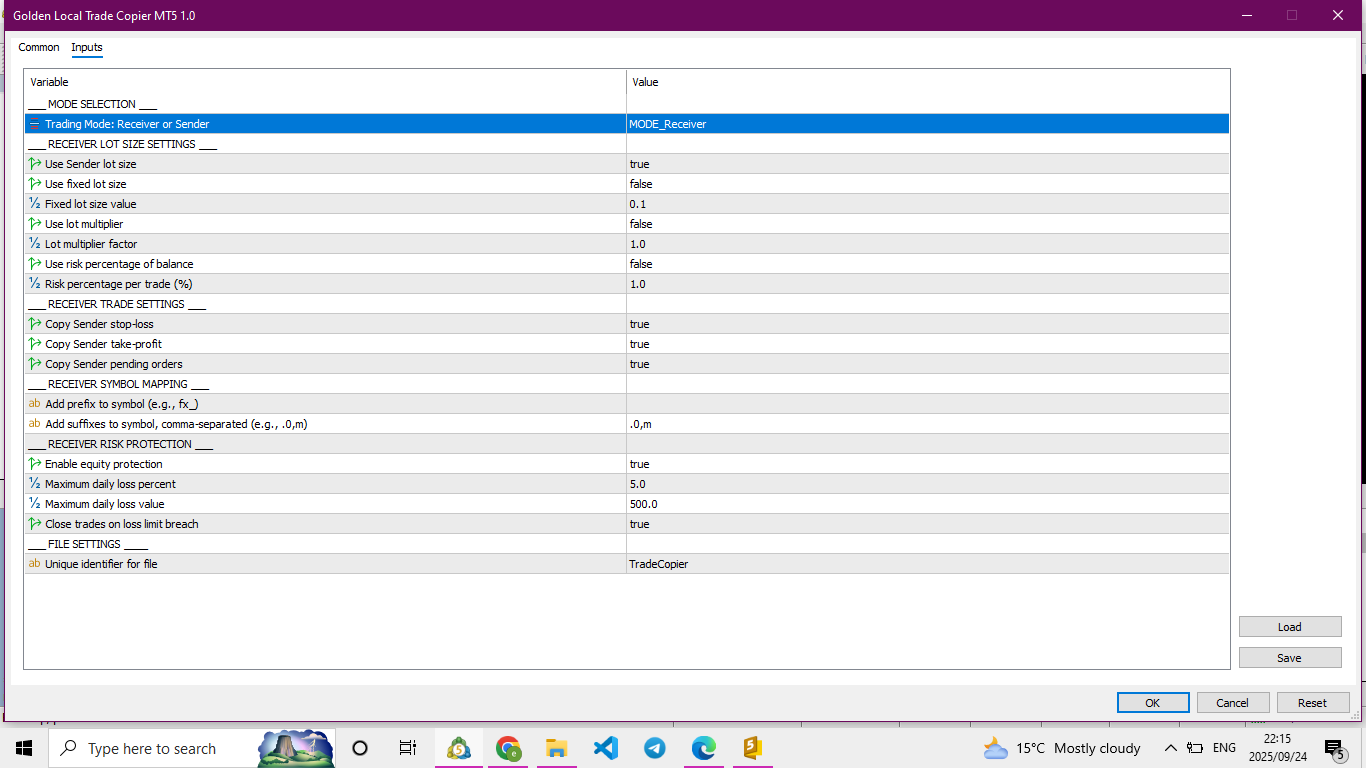Screen dimensions: 1366x768
Task: Toggle Copy Sender take-profit value
Action: (x=927, y=344)
